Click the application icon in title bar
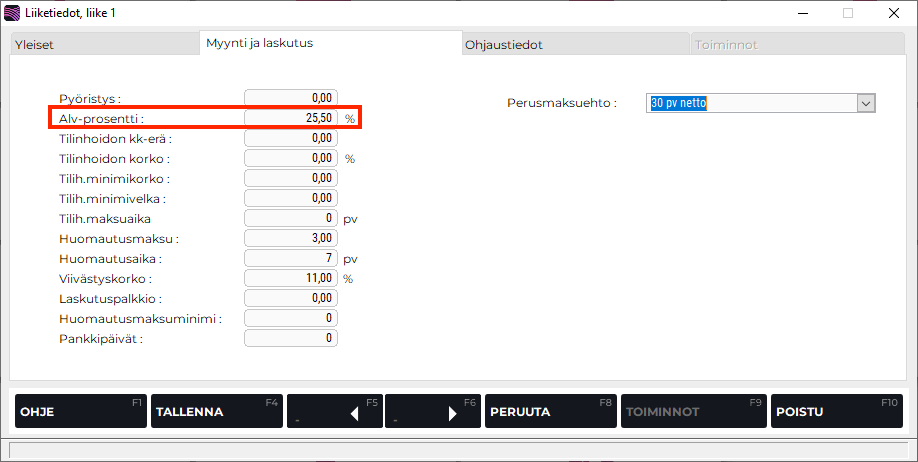The height and width of the screenshot is (462, 918). tap(12, 13)
